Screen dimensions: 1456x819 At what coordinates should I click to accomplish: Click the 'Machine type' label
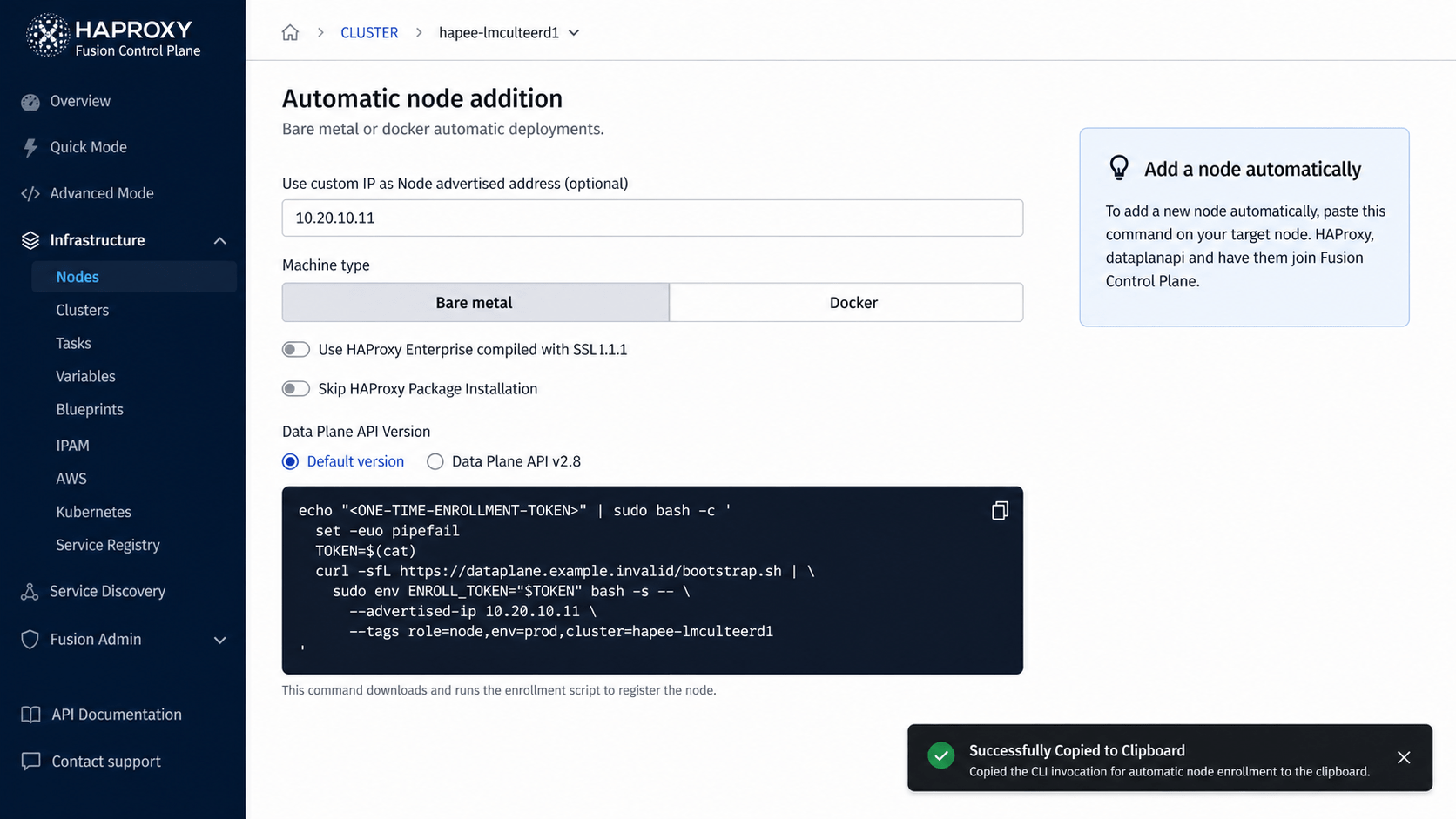(326, 265)
